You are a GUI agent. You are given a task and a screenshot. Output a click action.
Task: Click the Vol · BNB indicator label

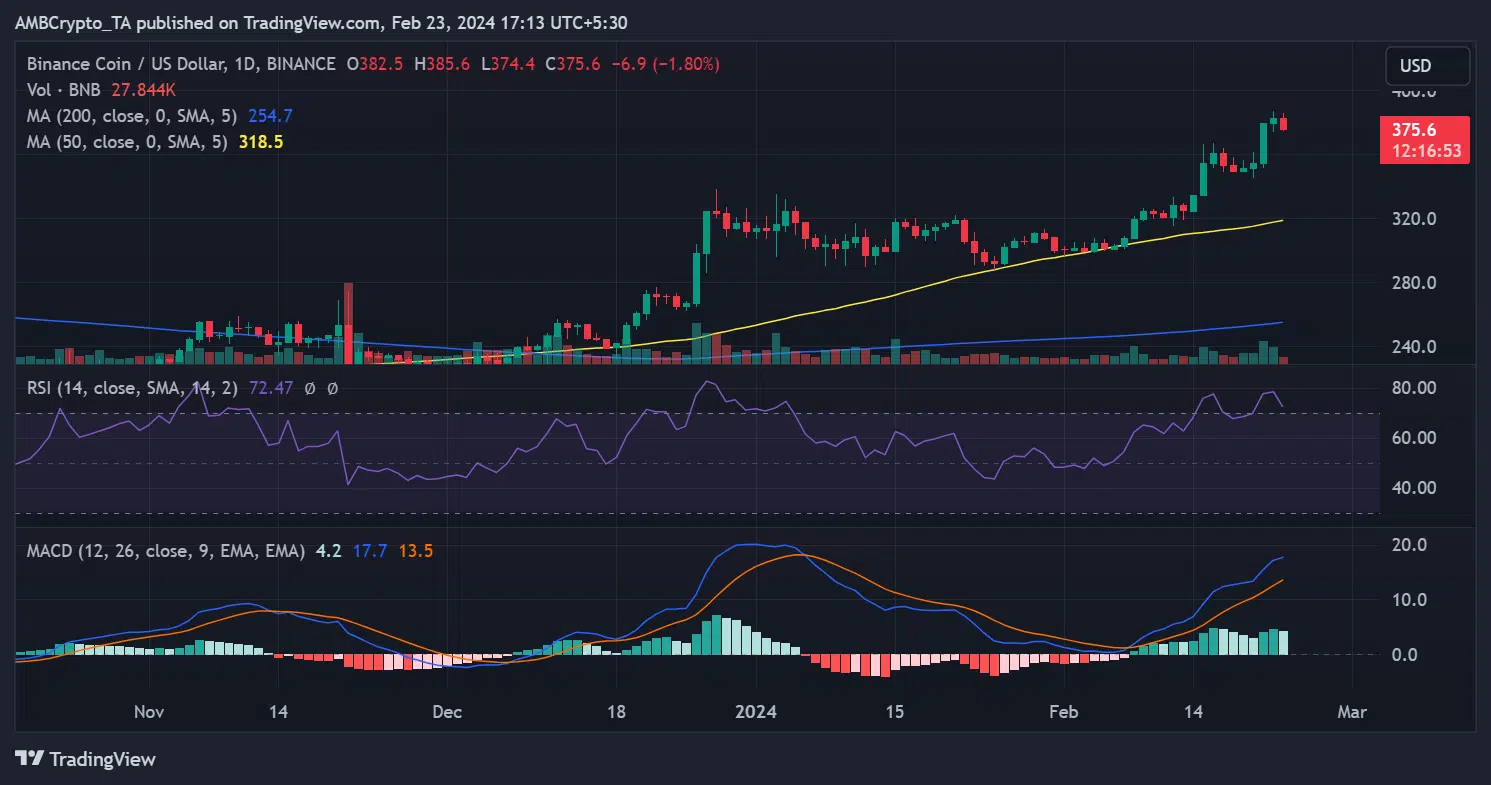64,90
